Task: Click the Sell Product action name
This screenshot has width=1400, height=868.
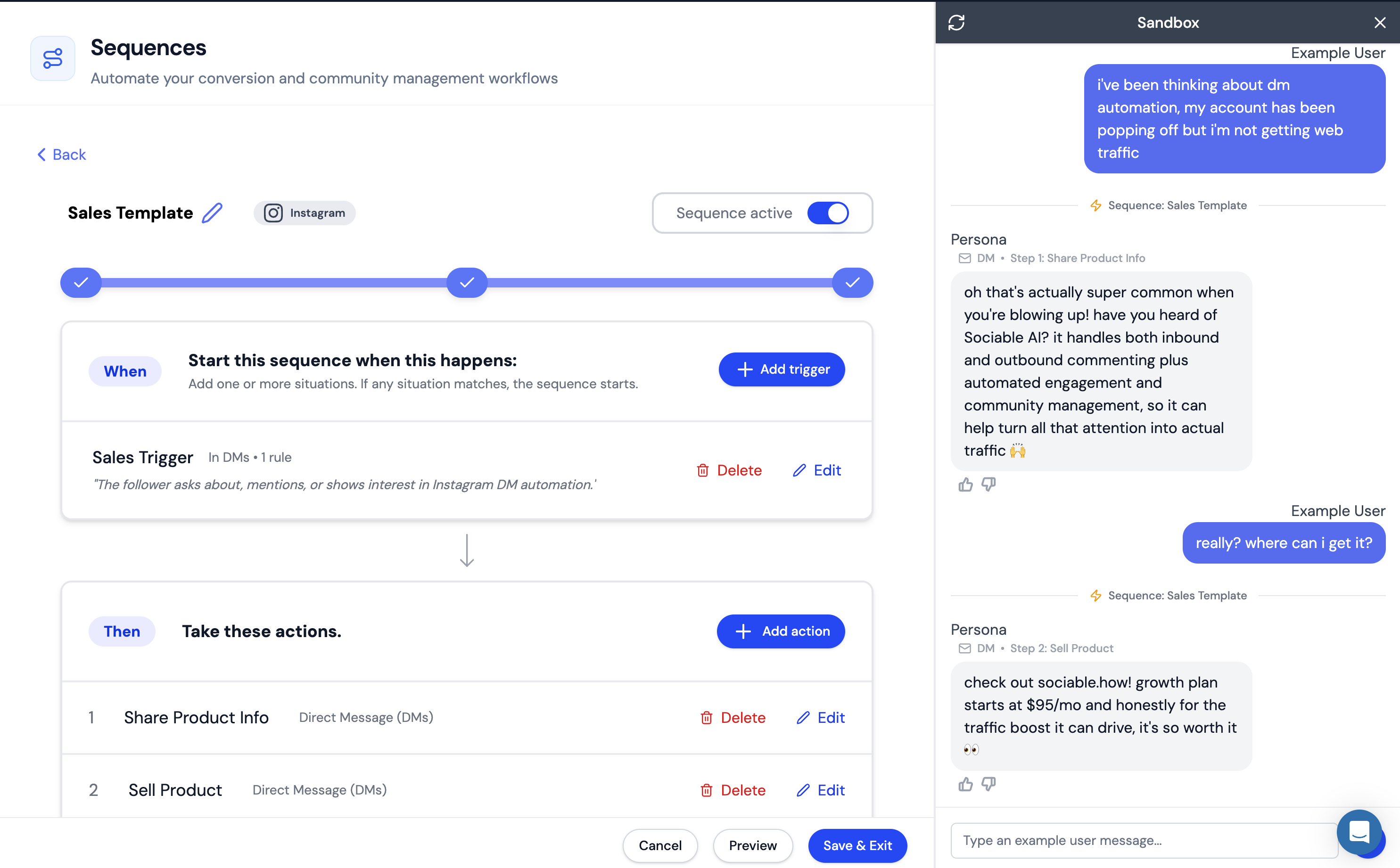Action: click(x=175, y=791)
